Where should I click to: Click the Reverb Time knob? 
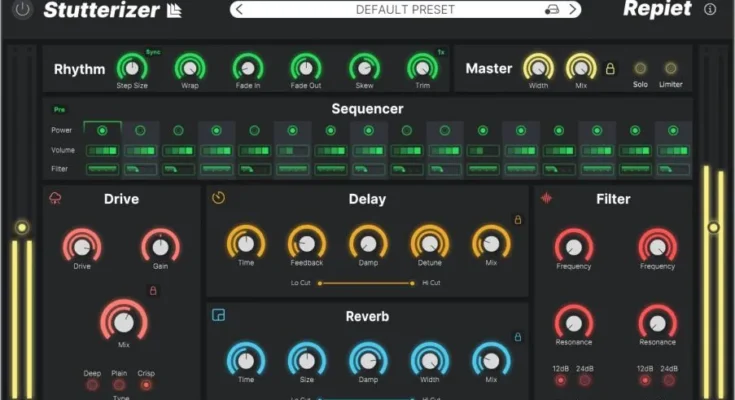[x=246, y=360]
